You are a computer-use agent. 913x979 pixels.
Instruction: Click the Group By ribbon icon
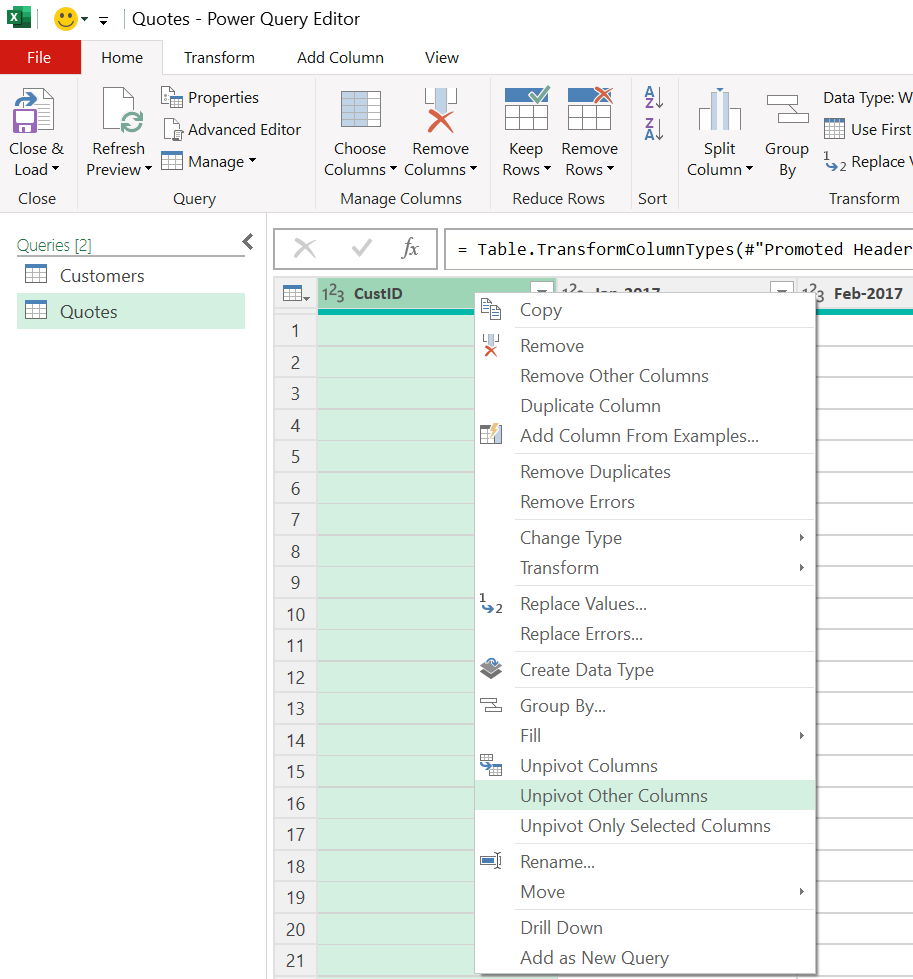pos(787,109)
